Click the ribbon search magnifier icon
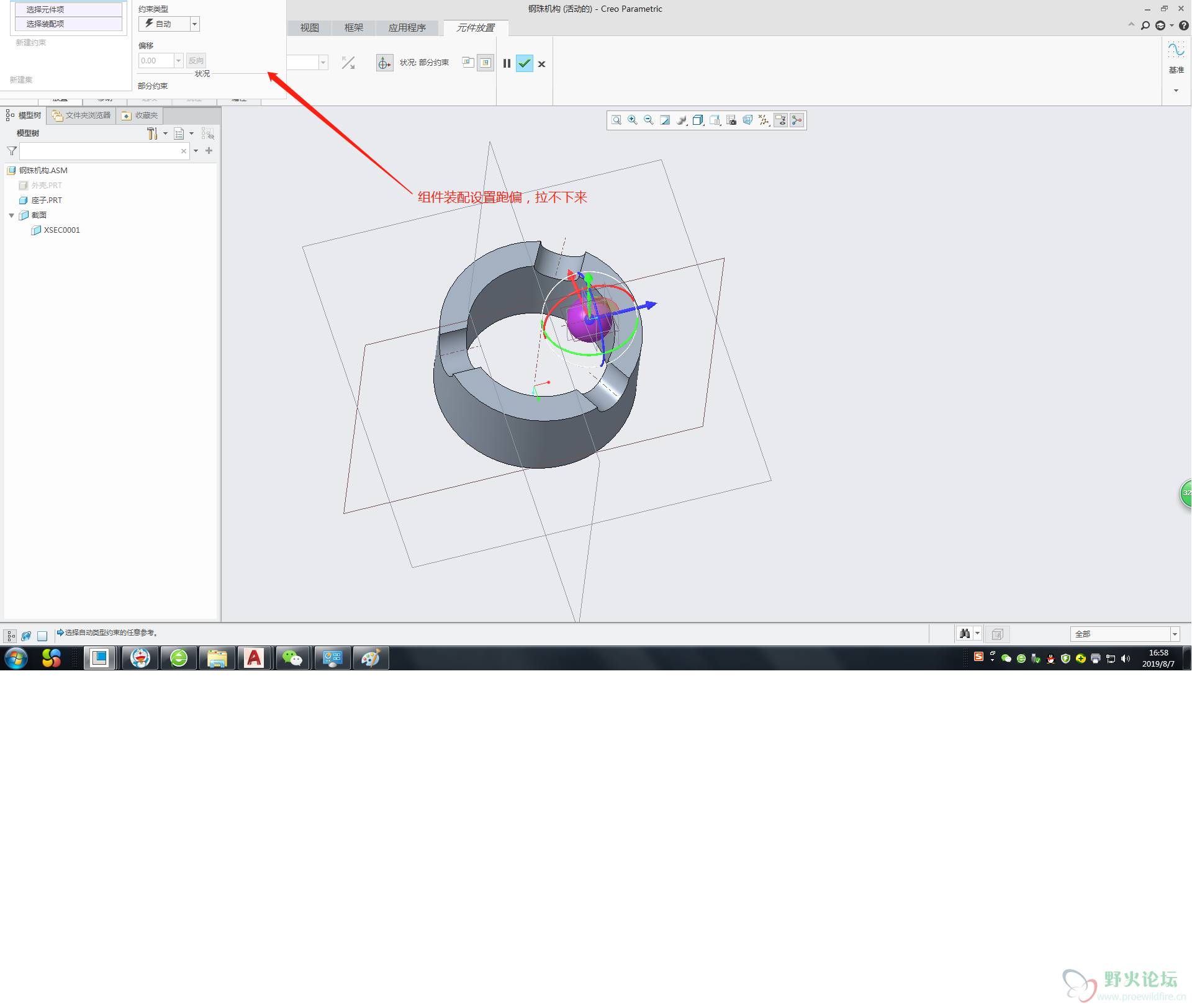This screenshot has width=1192, height=1008. (1145, 25)
